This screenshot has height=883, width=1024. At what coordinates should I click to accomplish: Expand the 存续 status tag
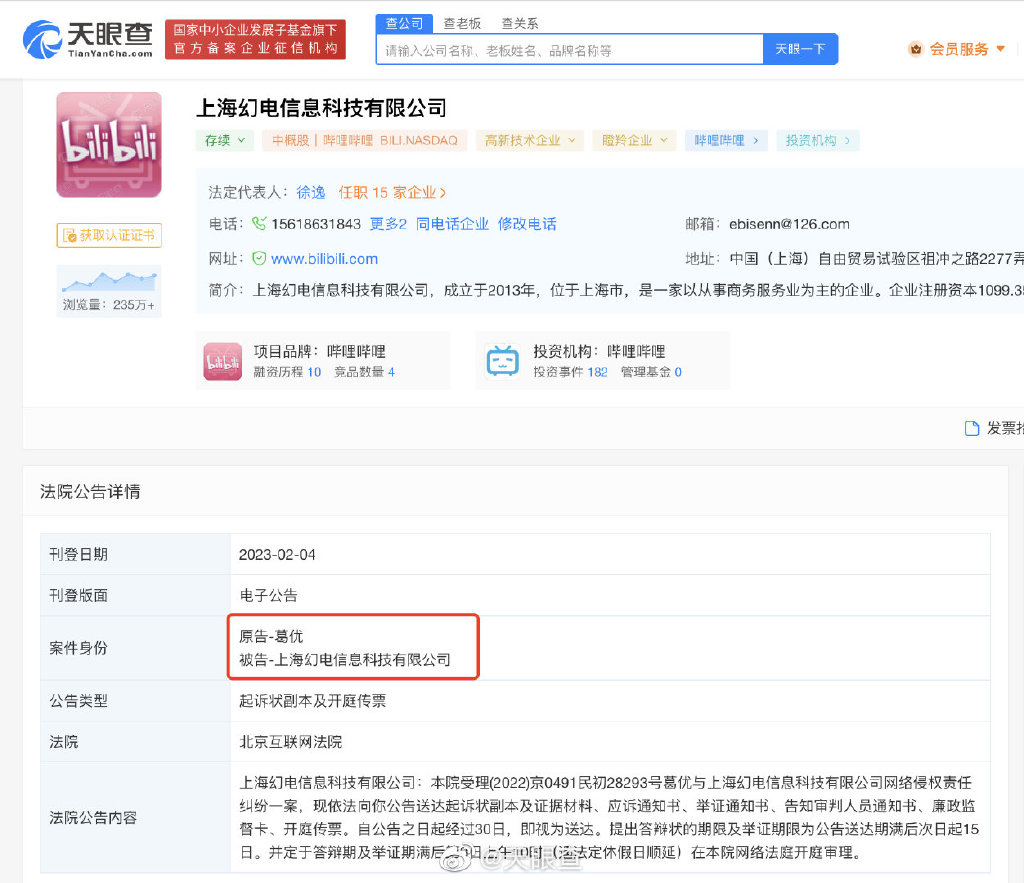coord(225,140)
